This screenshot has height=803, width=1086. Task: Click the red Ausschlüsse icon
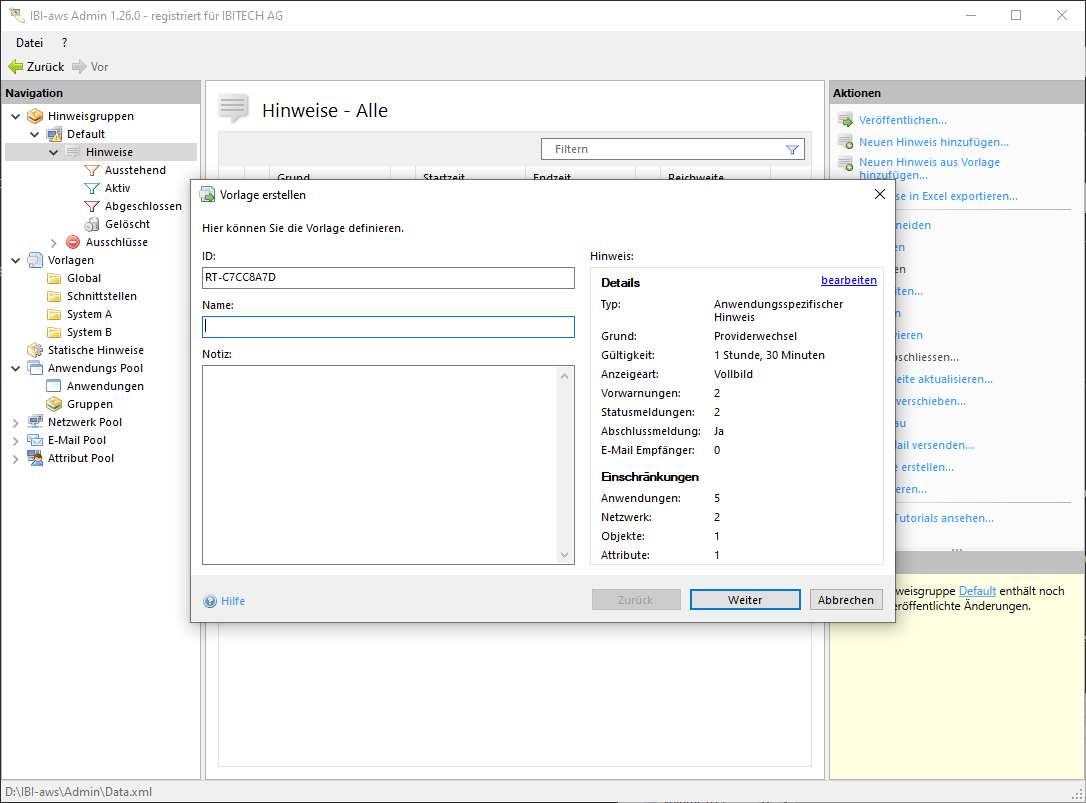[x=73, y=242]
